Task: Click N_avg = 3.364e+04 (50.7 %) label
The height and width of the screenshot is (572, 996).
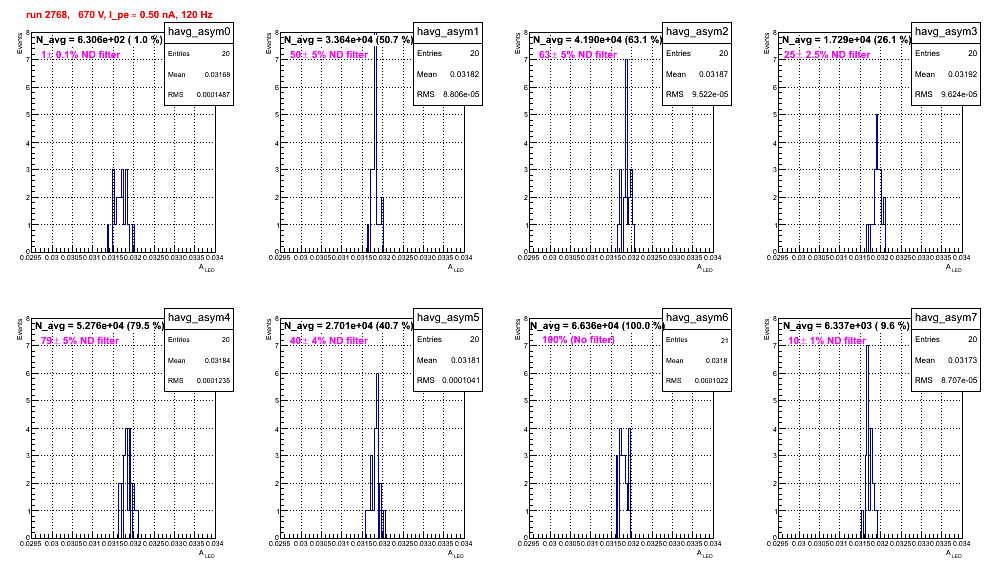Action: tap(348, 39)
